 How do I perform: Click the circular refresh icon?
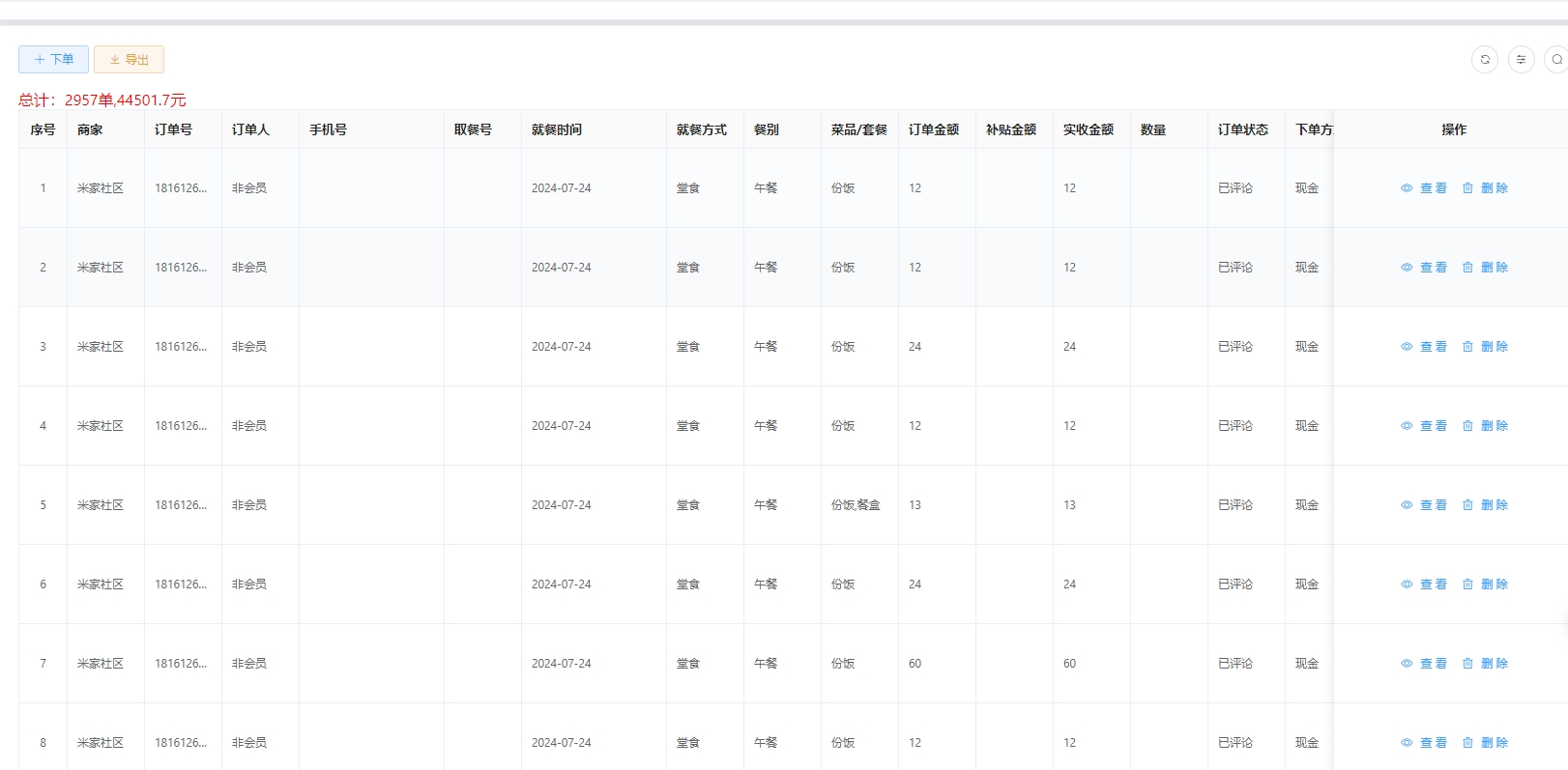coord(1485,60)
